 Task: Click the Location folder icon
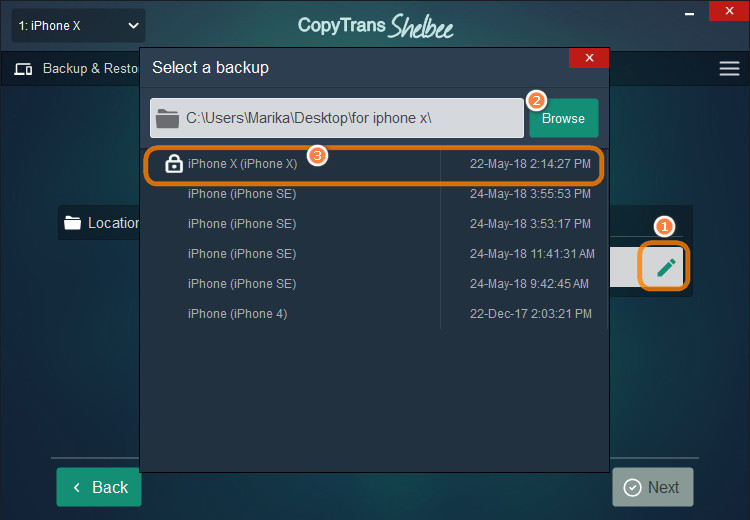(73, 222)
